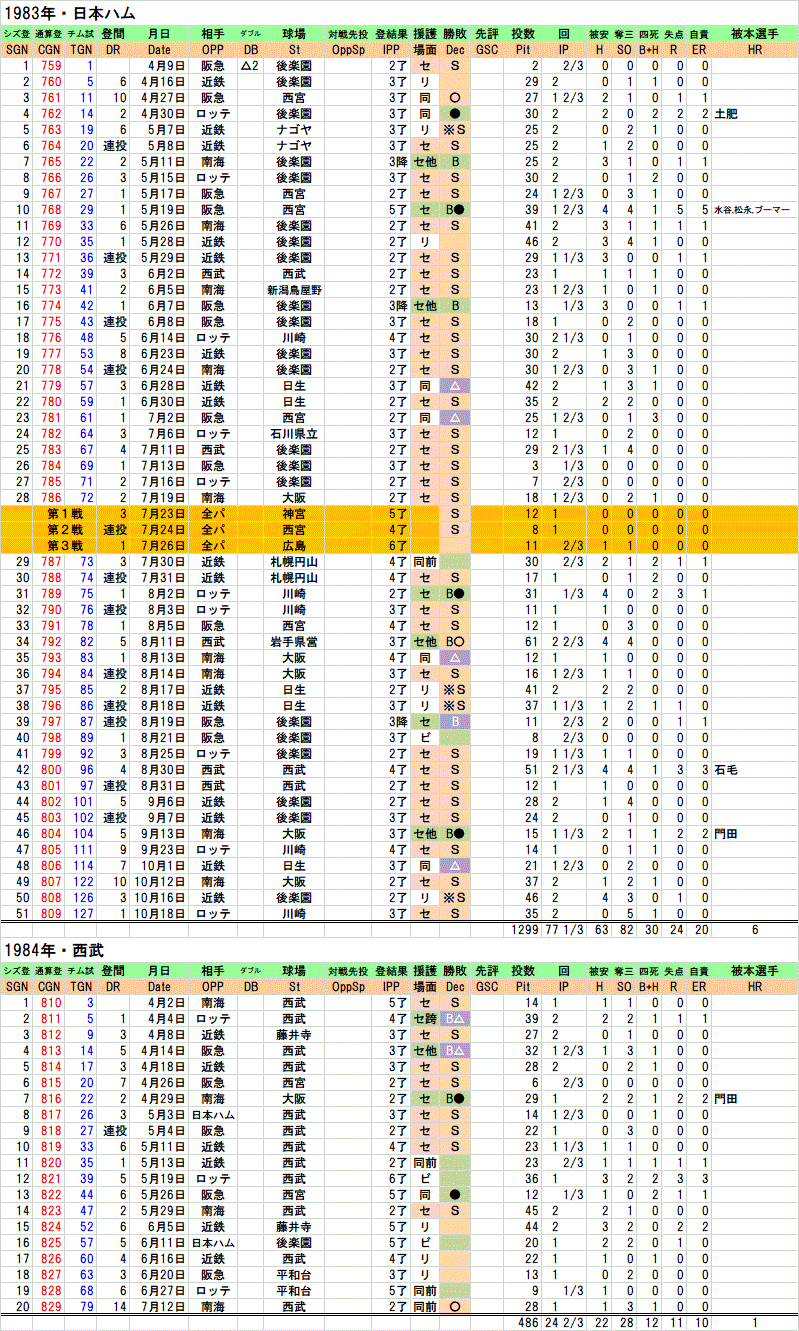The image size is (799, 1331).
Task: Click the 1983 table 'OppSp' header
Action: pos(348,49)
